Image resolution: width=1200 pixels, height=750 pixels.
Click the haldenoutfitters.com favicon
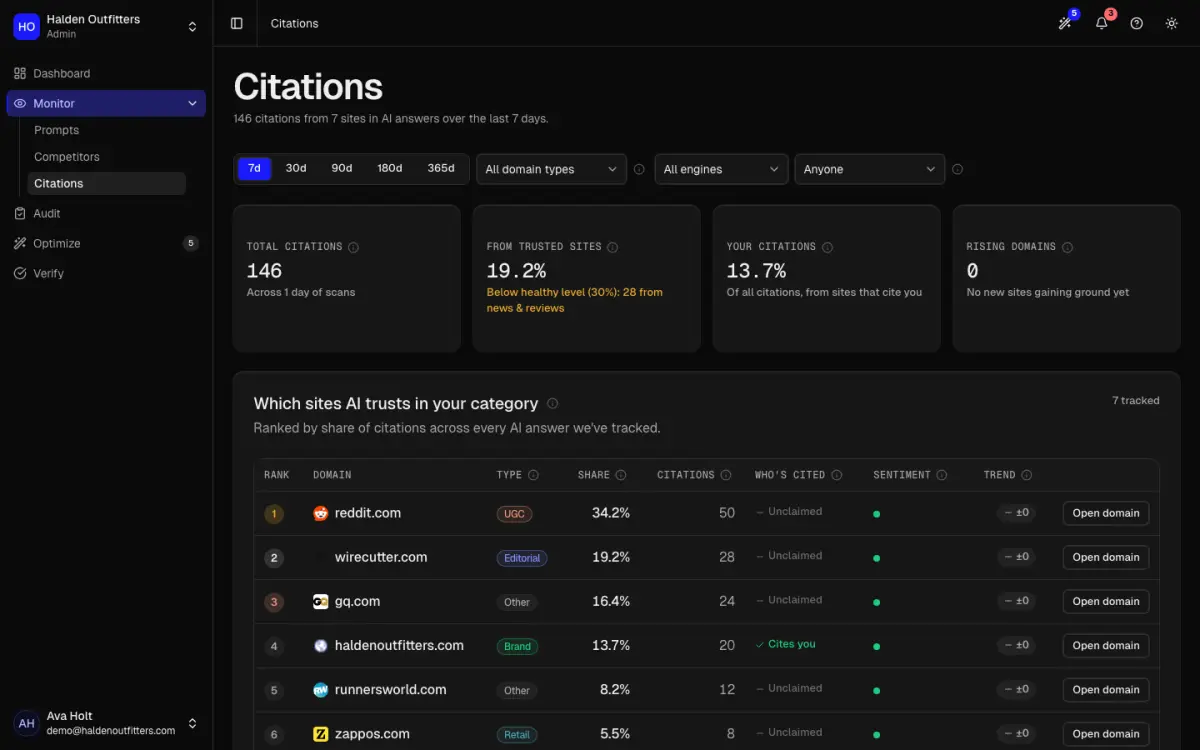point(320,646)
